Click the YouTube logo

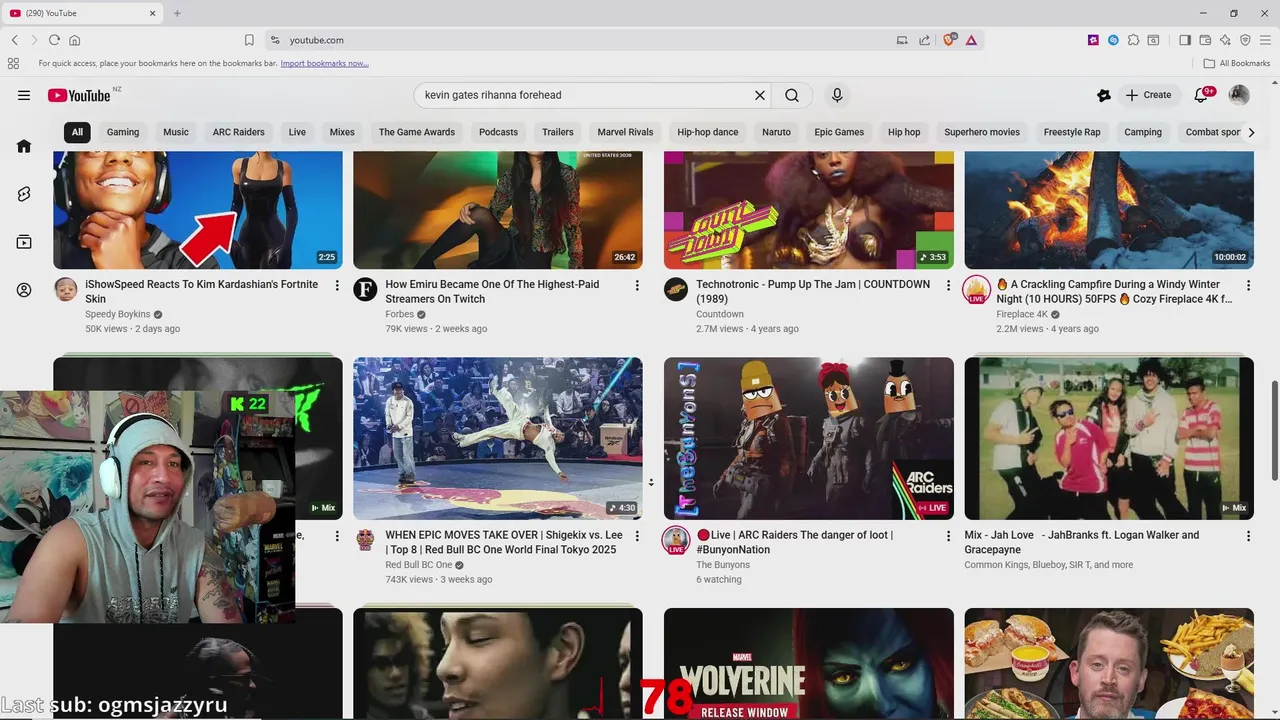pyautogui.click(x=79, y=95)
